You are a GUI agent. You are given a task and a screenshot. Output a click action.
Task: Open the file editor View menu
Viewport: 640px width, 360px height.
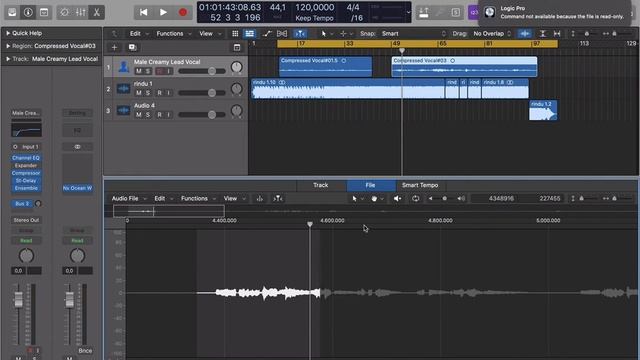coord(234,198)
